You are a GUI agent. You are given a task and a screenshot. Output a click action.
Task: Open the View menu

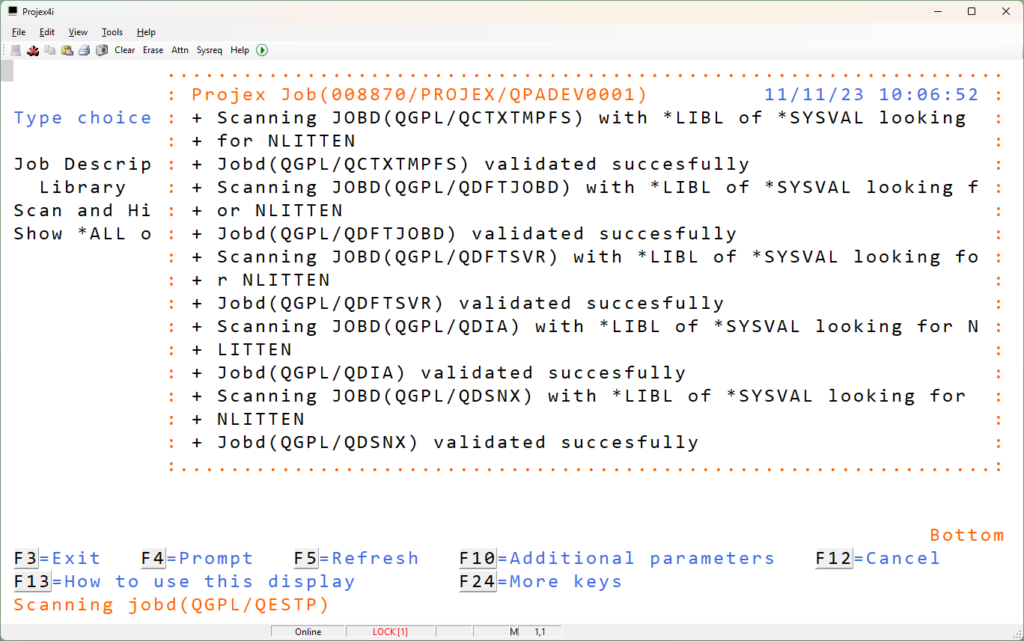point(78,32)
